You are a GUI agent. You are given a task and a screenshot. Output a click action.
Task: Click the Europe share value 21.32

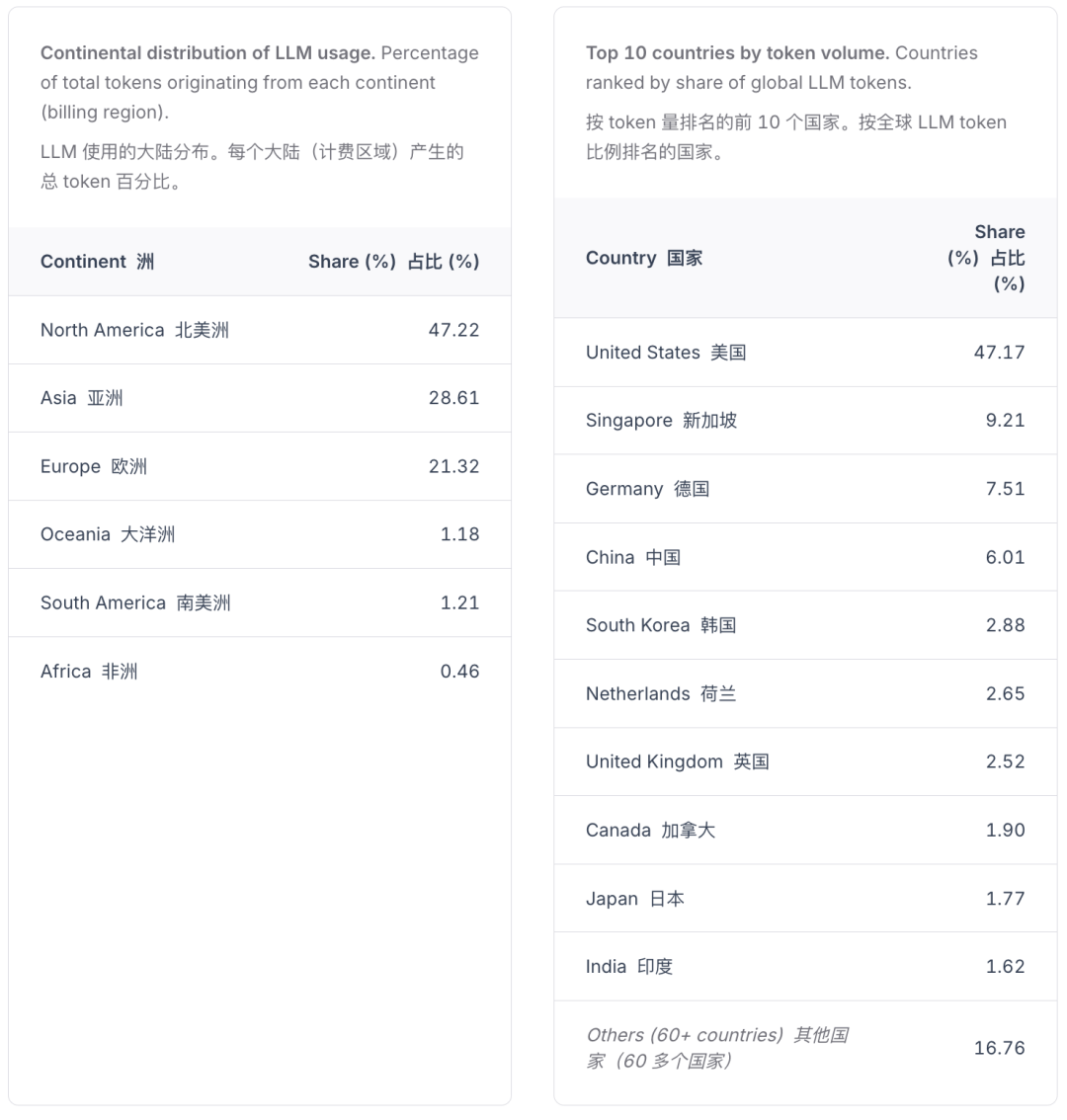click(x=453, y=466)
